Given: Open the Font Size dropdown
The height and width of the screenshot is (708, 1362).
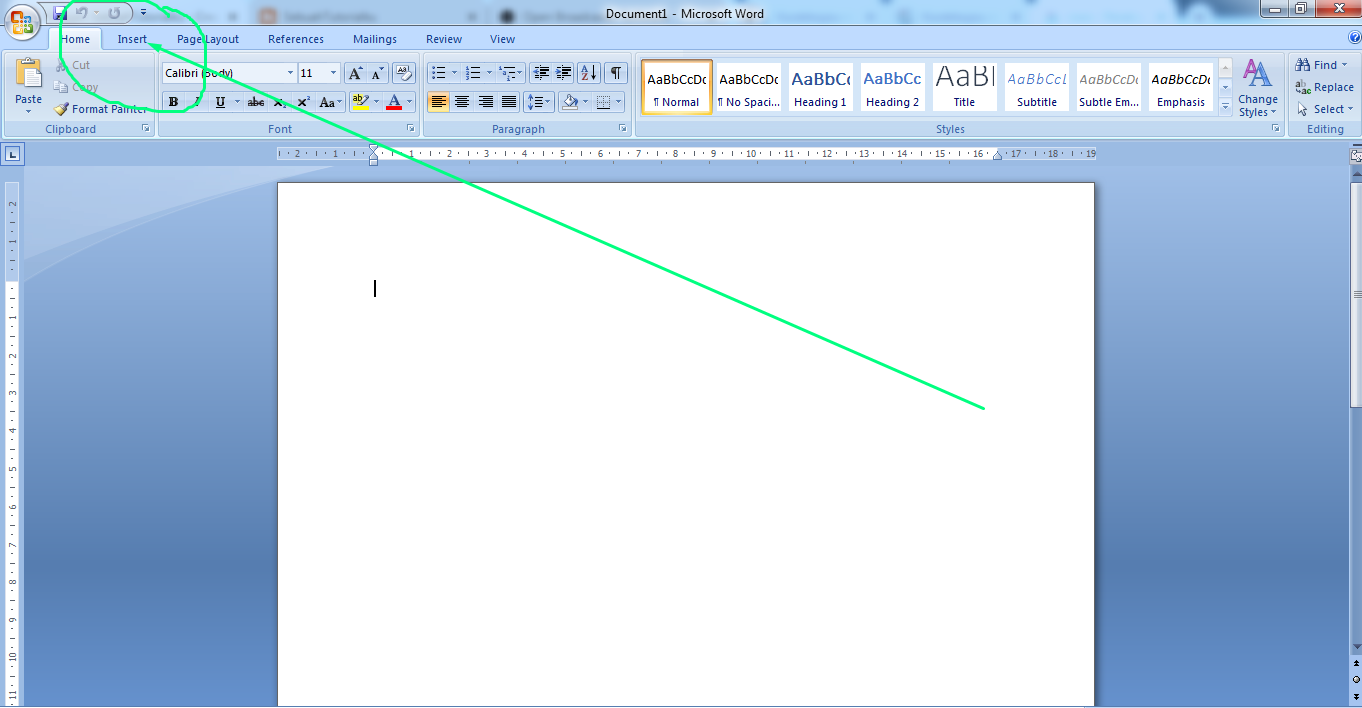Looking at the screenshot, I should [332, 72].
